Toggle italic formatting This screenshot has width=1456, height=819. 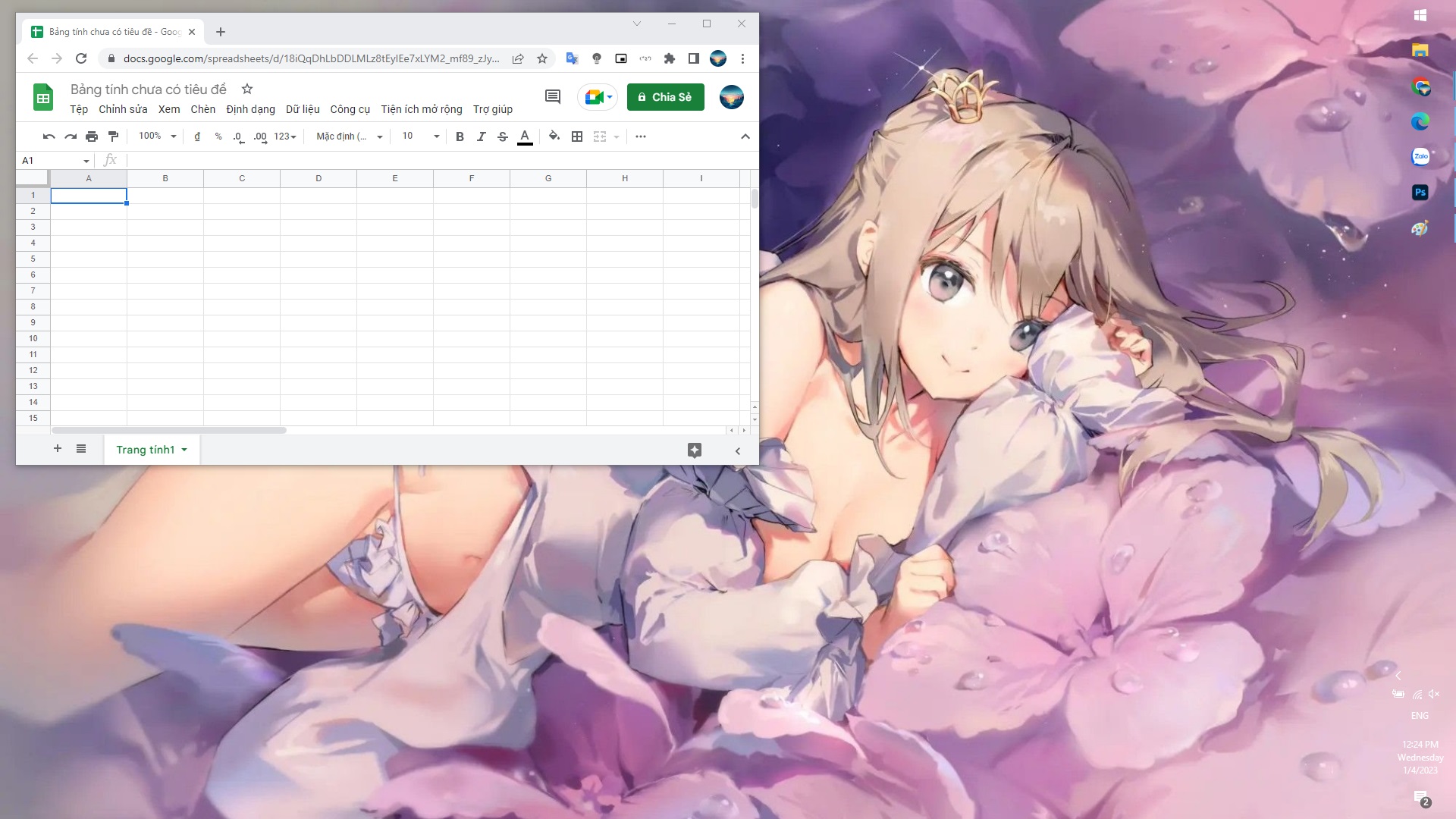(x=481, y=136)
